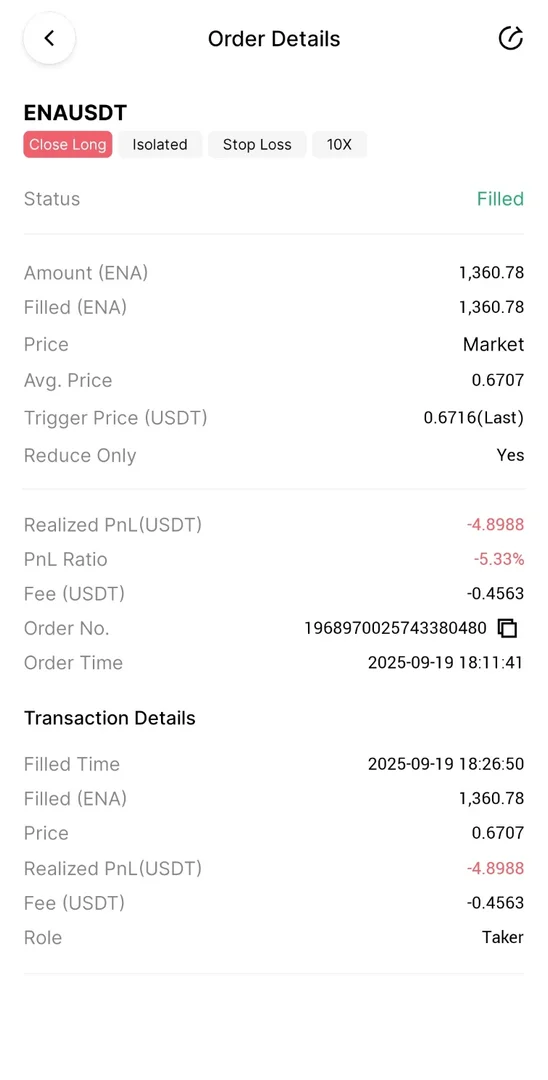Screen dimensions: 548x1080
Task: Tap the 10X leverage tag
Action: point(339,145)
